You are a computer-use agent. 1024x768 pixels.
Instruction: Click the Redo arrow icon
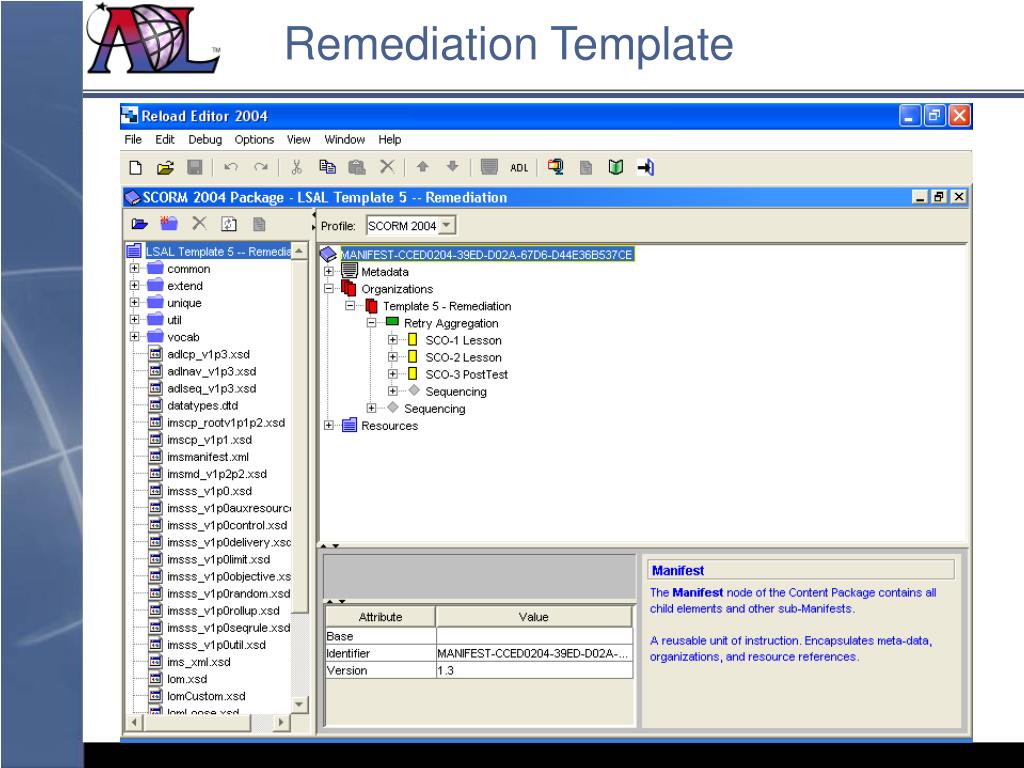(261, 167)
